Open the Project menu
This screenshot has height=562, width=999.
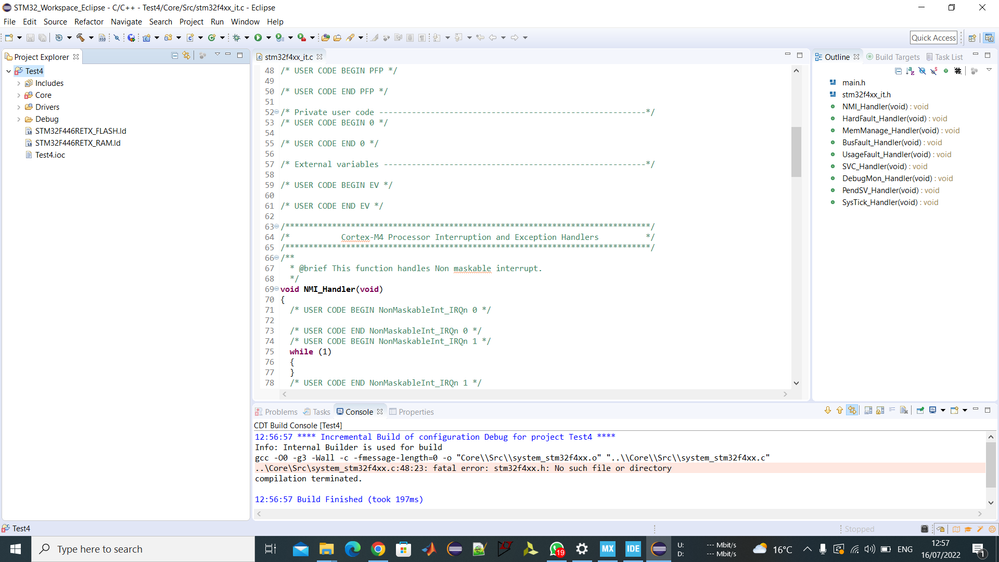(x=191, y=22)
